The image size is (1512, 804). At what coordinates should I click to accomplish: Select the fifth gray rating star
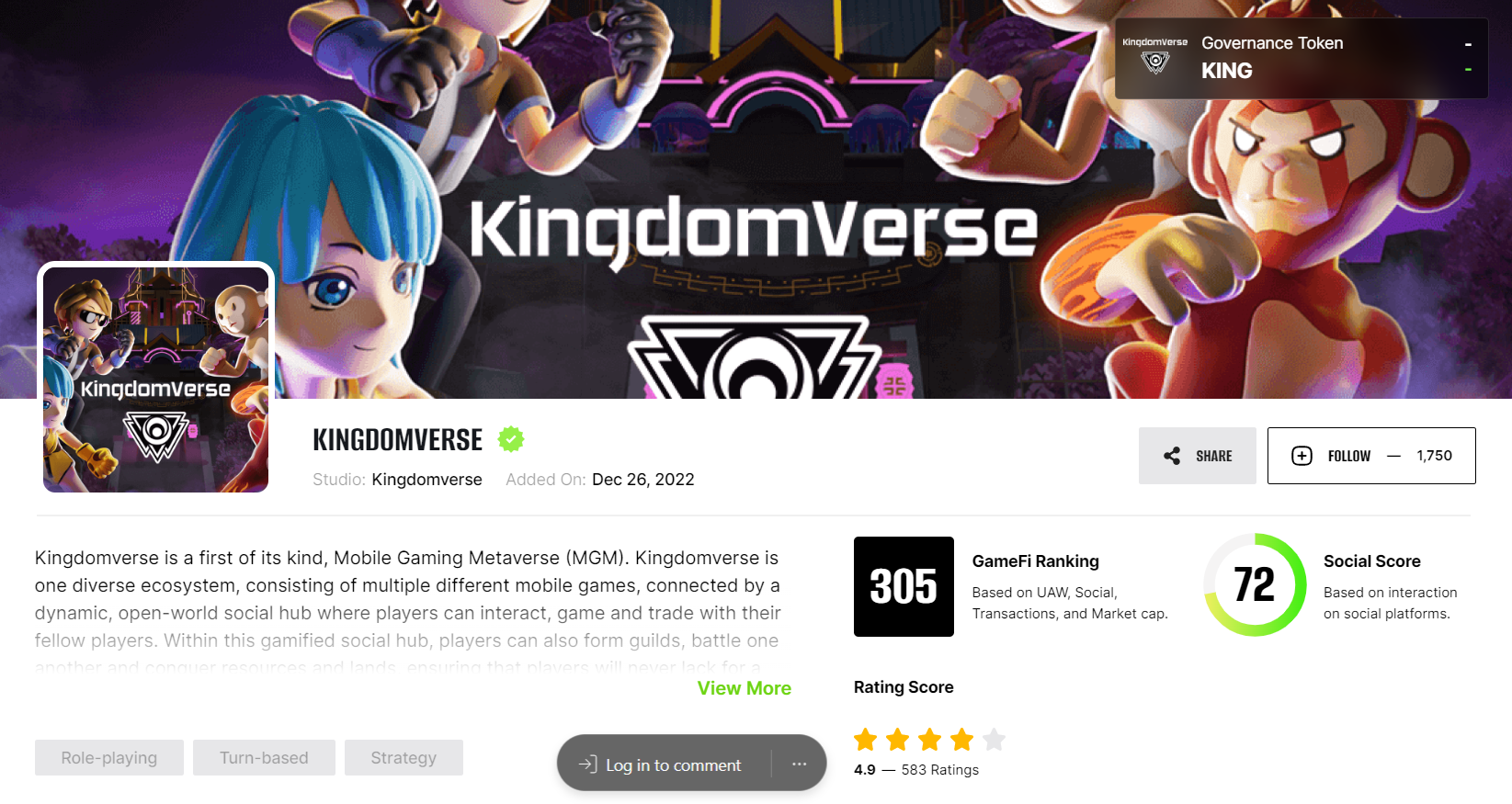point(995,739)
